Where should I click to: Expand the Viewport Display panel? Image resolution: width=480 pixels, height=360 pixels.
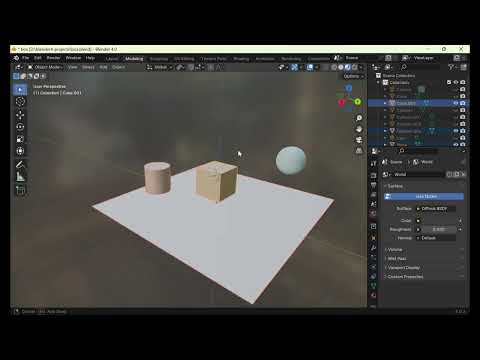click(x=402, y=268)
